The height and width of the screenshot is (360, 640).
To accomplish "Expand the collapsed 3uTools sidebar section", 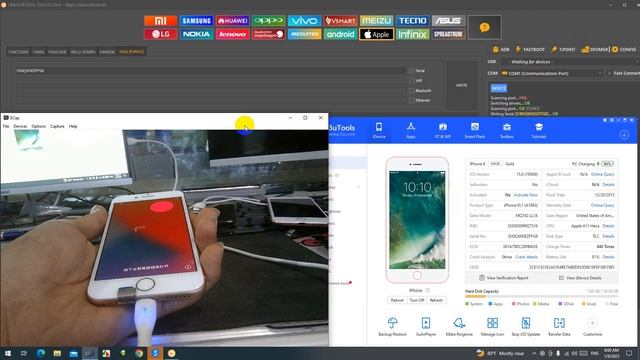I will point(358,187).
